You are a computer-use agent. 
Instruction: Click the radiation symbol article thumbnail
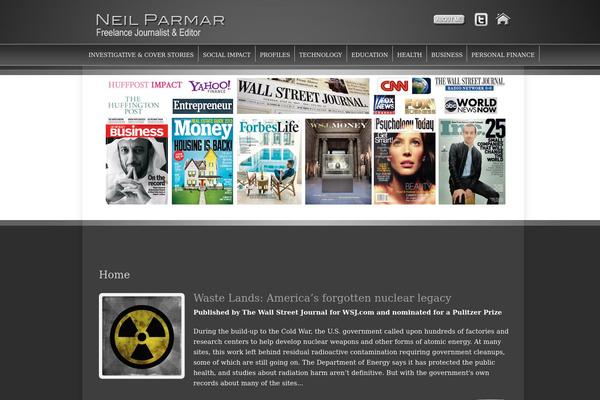click(142, 336)
